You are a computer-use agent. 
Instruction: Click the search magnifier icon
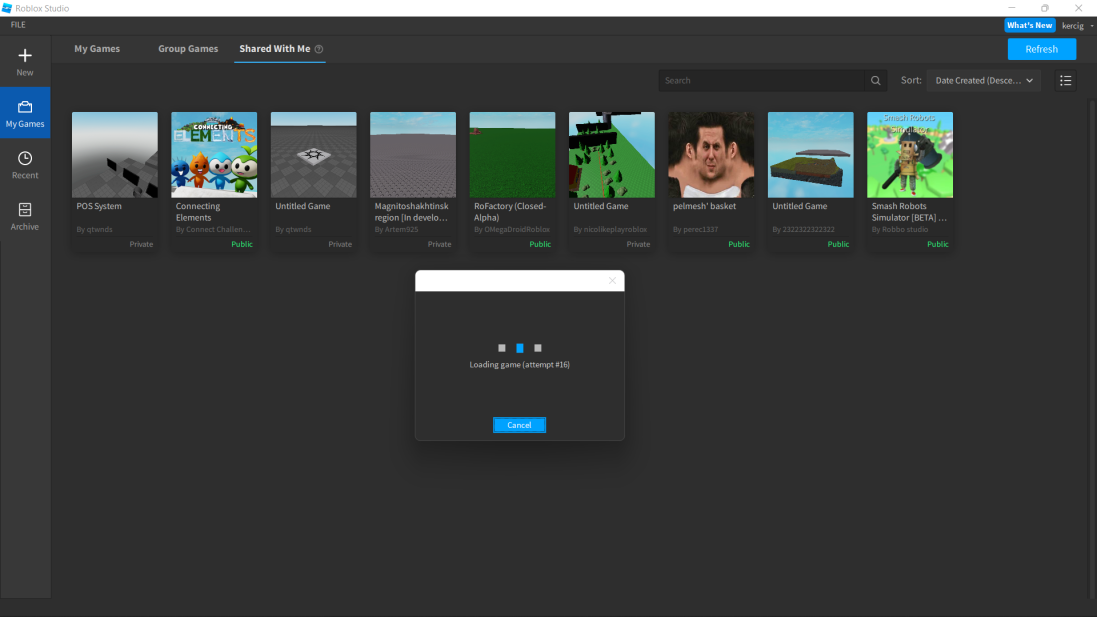[875, 80]
